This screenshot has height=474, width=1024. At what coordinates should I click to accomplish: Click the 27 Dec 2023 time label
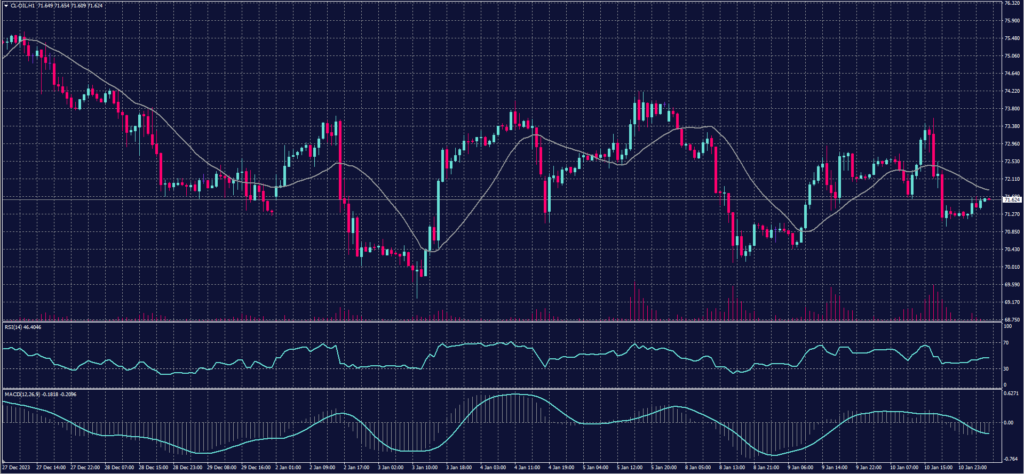coord(20,467)
